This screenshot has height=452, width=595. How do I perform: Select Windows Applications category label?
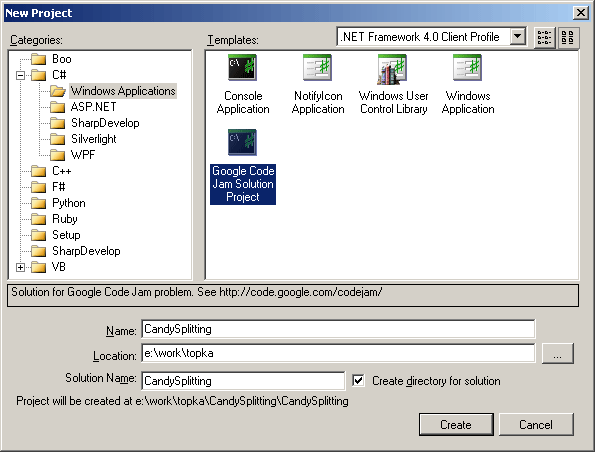point(123,91)
